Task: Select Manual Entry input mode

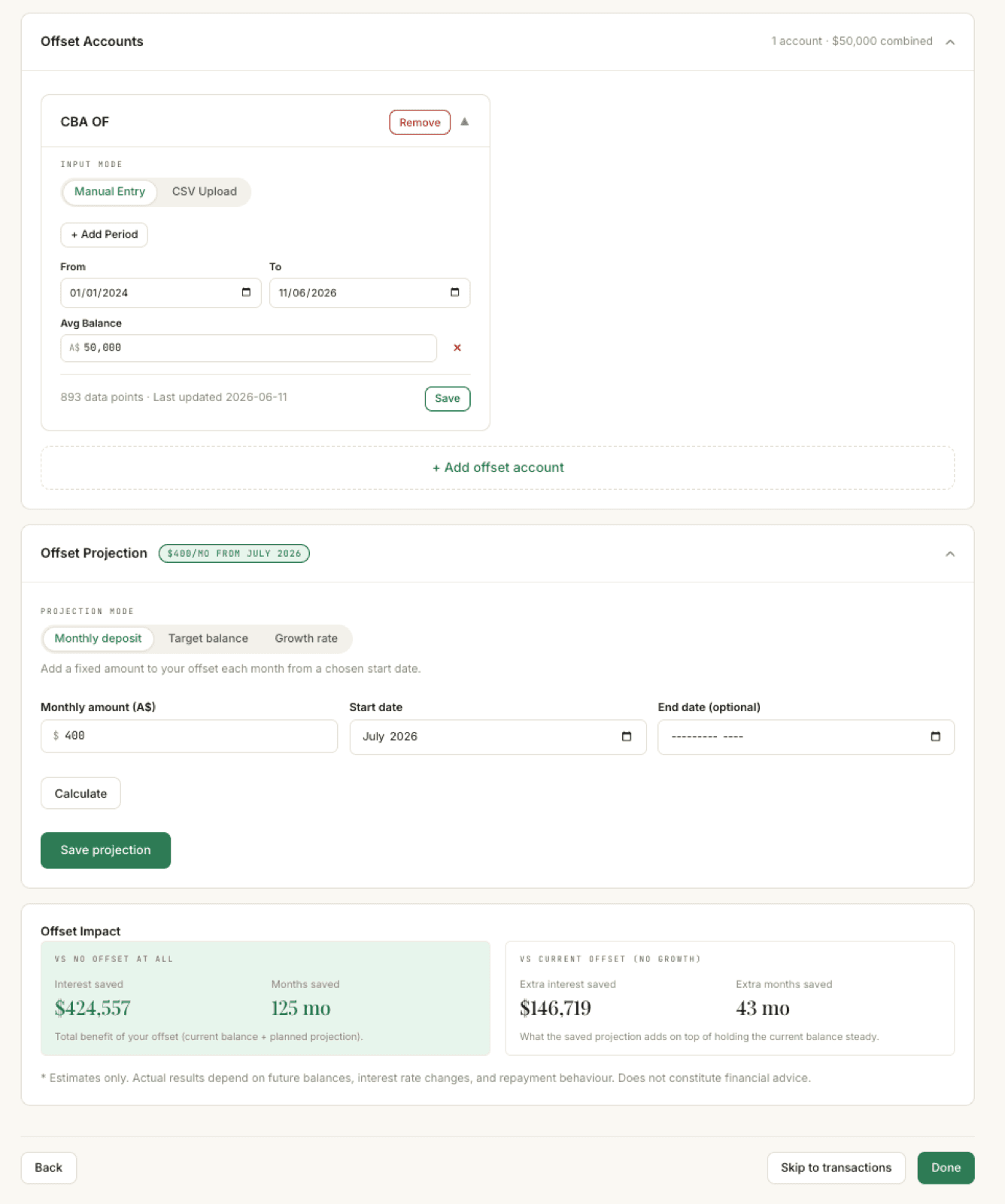Action: [x=110, y=192]
